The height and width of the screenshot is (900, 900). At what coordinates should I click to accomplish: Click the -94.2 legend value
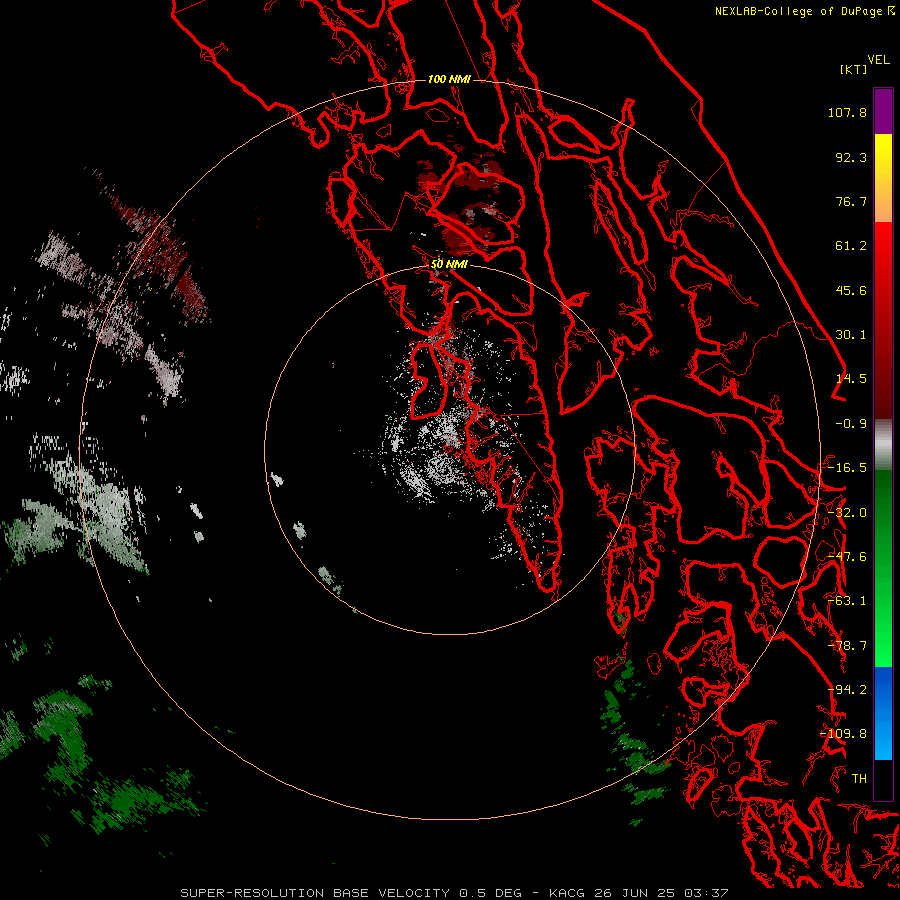847,690
